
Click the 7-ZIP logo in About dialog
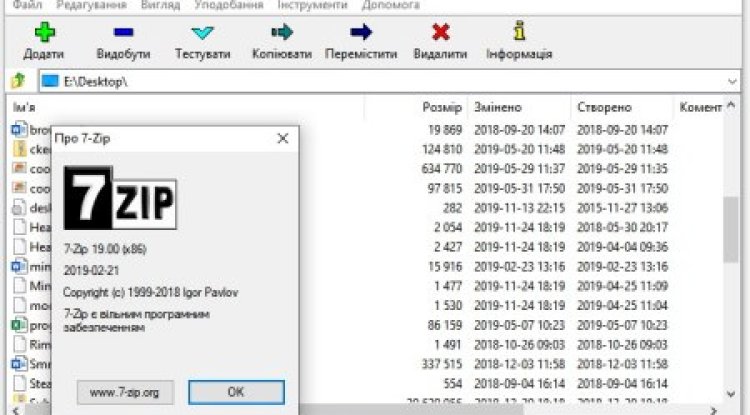[120, 197]
